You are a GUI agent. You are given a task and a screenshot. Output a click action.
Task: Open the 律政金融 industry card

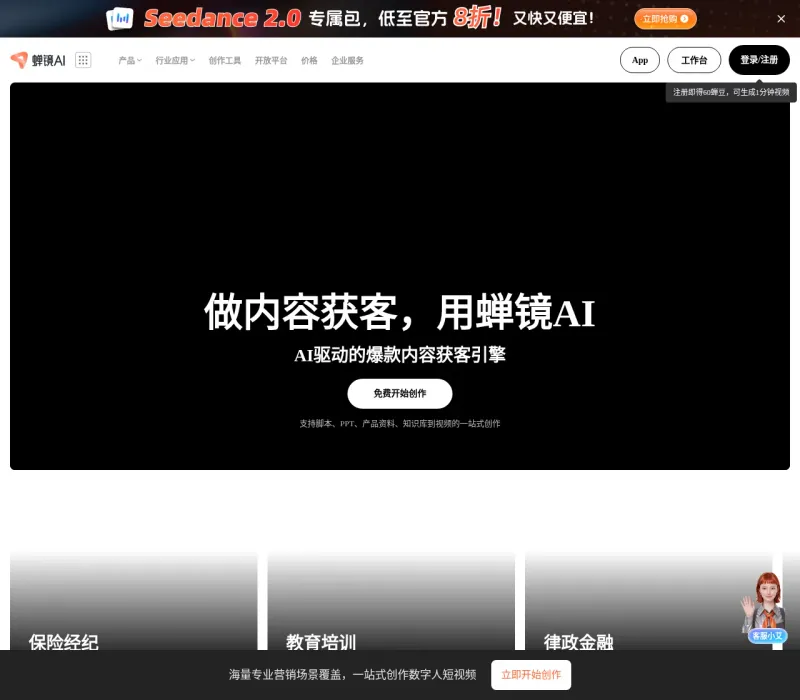click(x=649, y=601)
